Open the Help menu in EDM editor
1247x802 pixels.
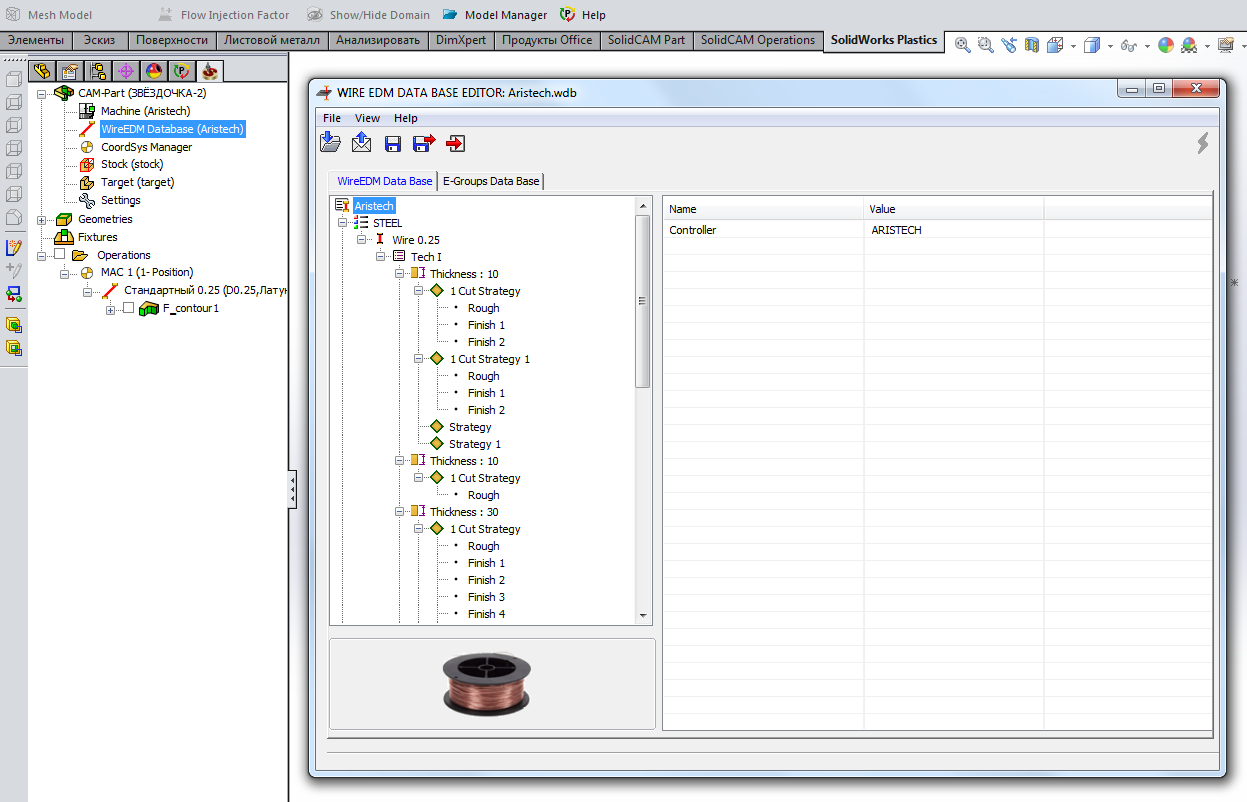tap(405, 118)
